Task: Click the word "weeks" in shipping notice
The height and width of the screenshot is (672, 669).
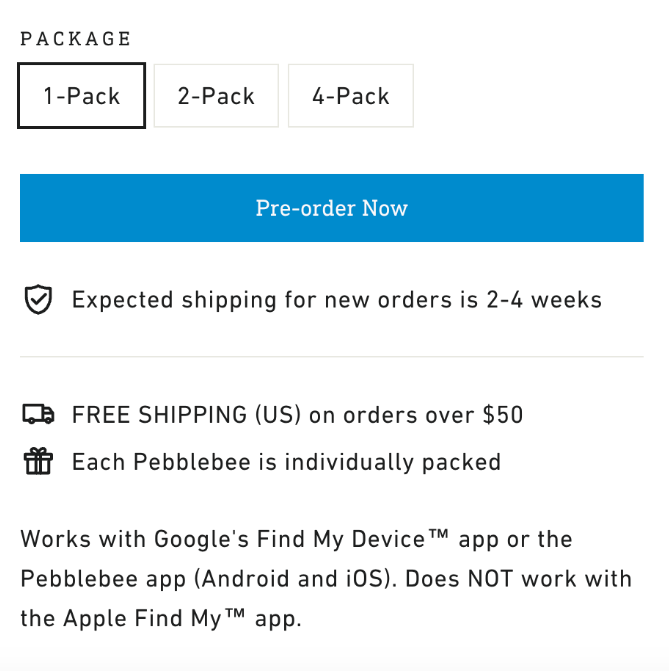Action: (x=567, y=299)
